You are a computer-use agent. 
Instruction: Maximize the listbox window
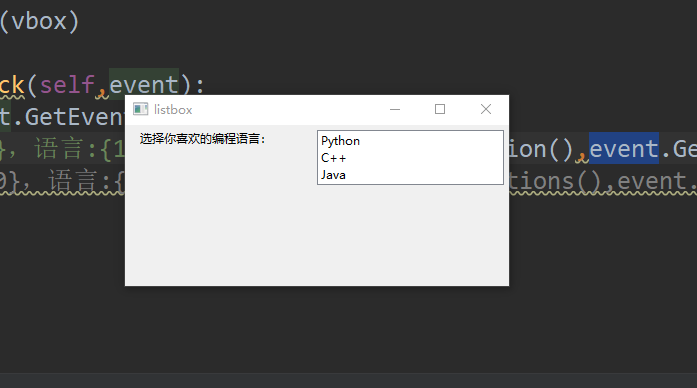440,109
